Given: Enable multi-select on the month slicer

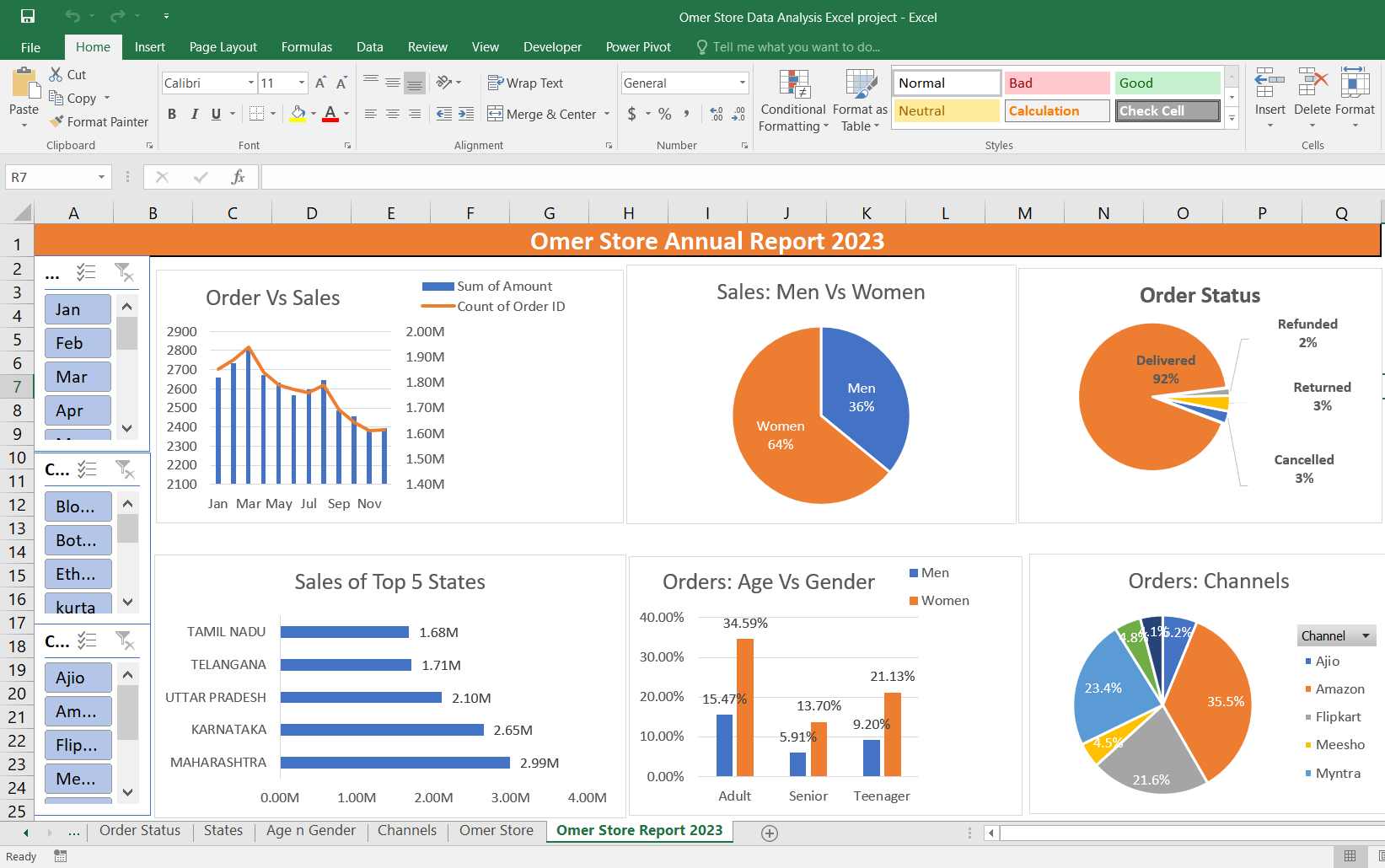Looking at the screenshot, I should point(85,271).
